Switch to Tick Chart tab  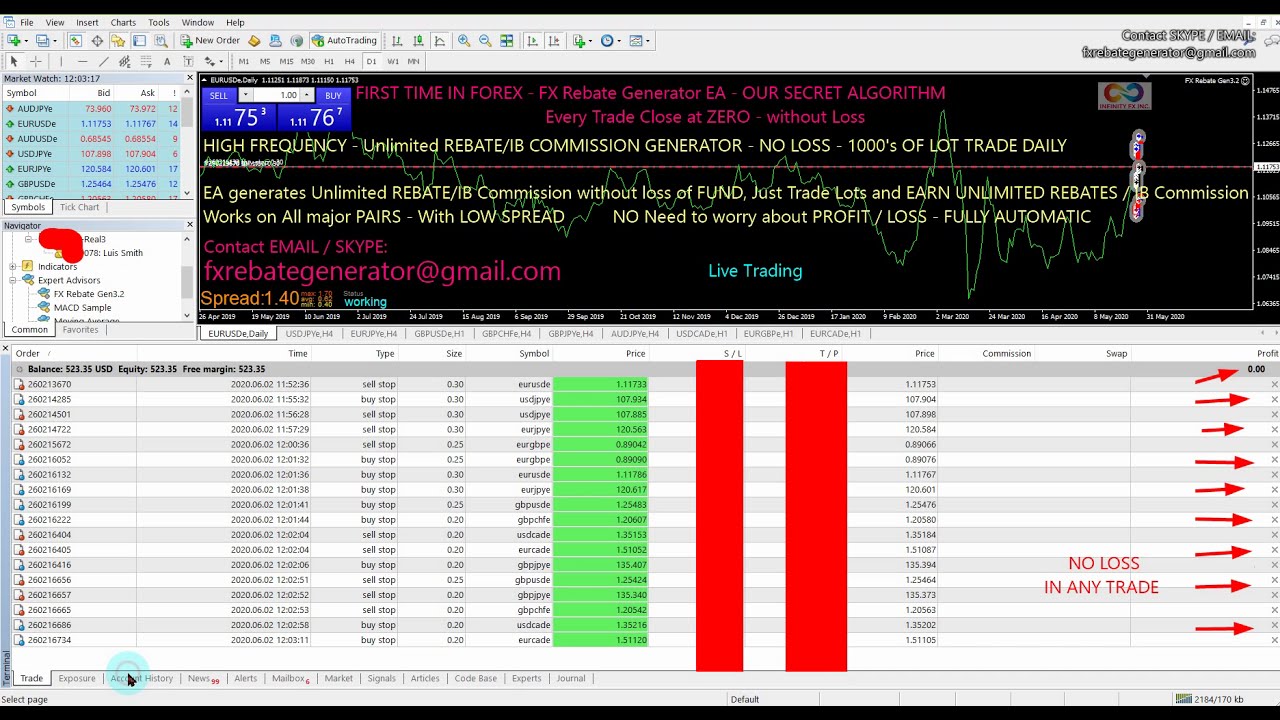79,207
